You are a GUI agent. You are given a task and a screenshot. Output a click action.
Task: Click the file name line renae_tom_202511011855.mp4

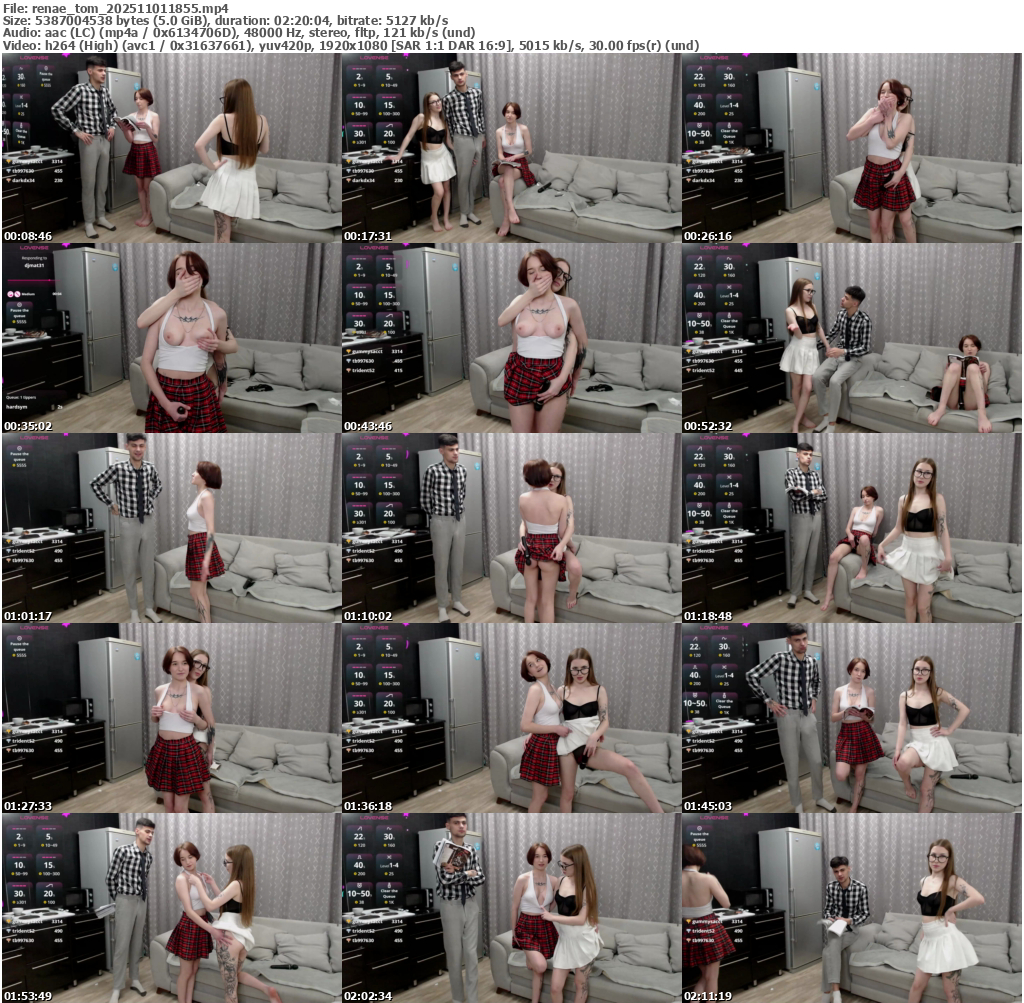116,8
